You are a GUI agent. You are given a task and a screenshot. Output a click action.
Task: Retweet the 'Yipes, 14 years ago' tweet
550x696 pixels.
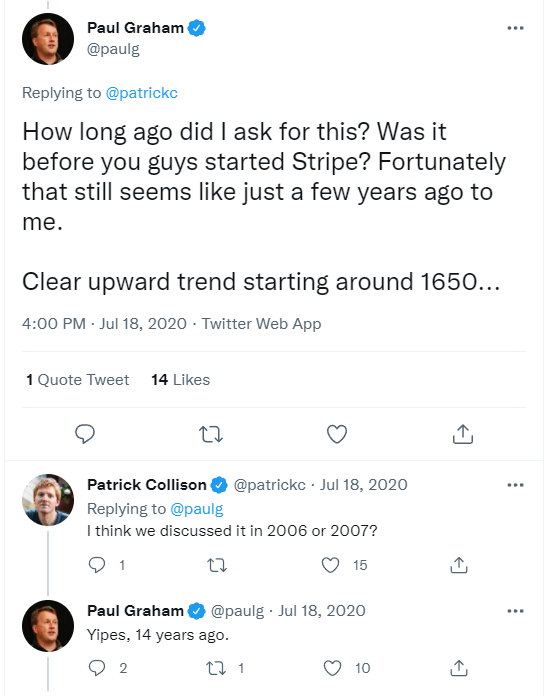coord(217,668)
